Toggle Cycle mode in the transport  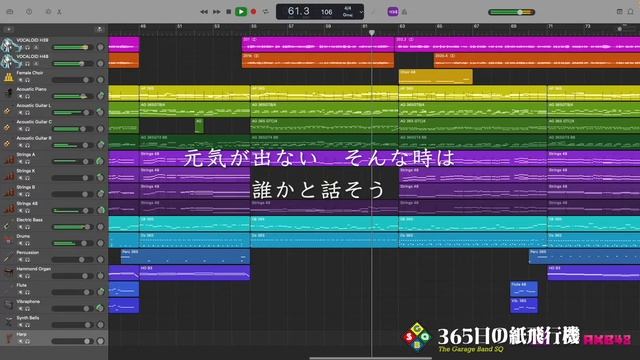pyautogui.click(x=266, y=12)
